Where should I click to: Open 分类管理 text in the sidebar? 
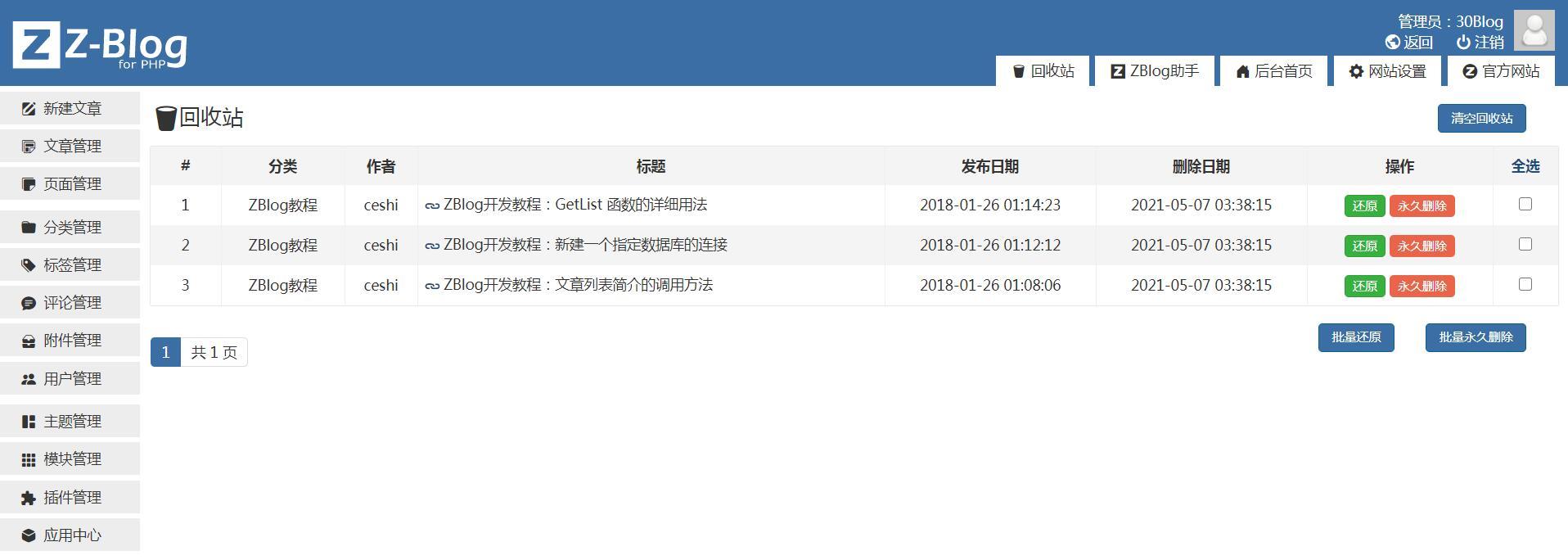pos(73,228)
